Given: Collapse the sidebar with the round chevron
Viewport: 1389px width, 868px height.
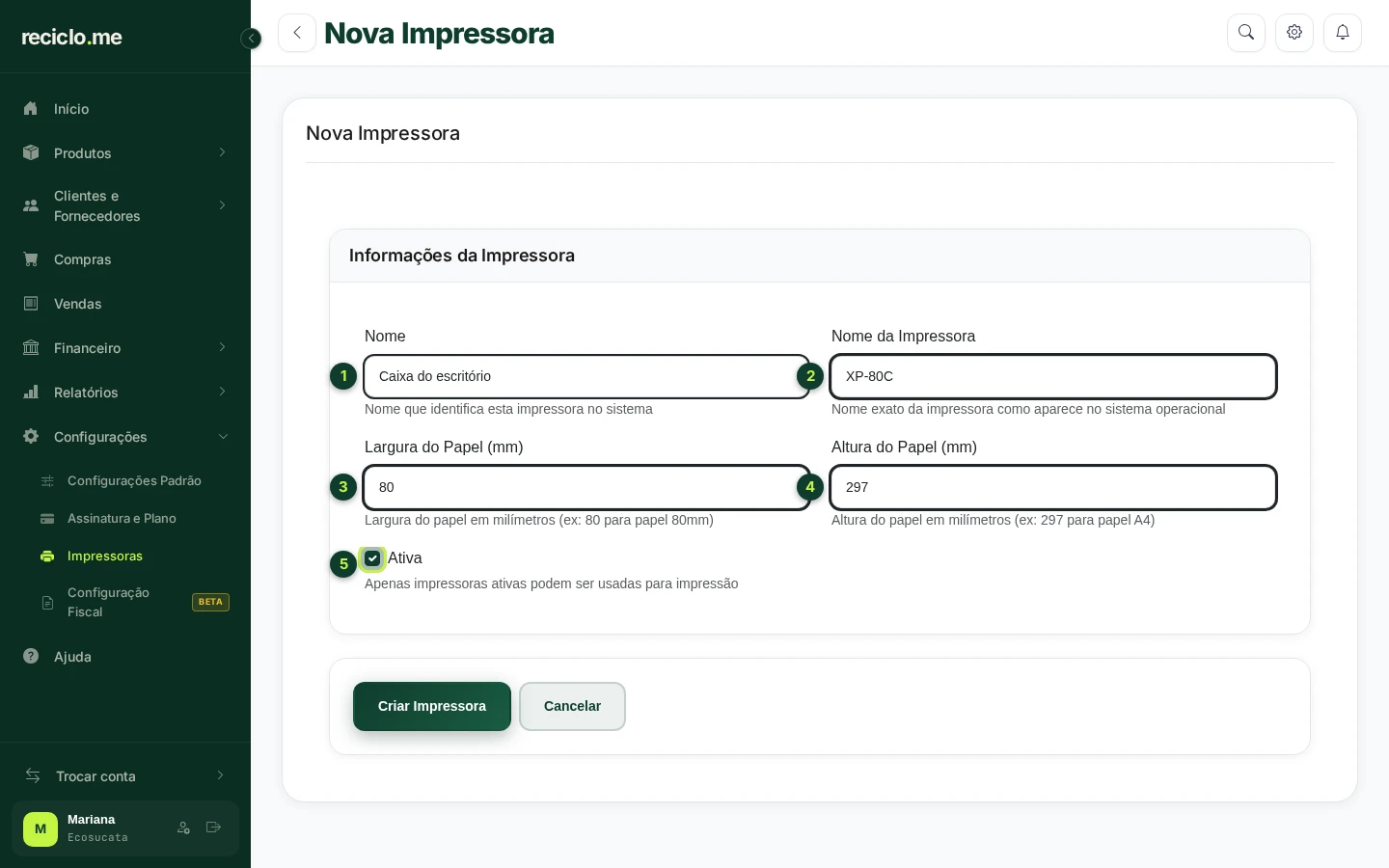Looking at the screenshot, I should [251, 39].
